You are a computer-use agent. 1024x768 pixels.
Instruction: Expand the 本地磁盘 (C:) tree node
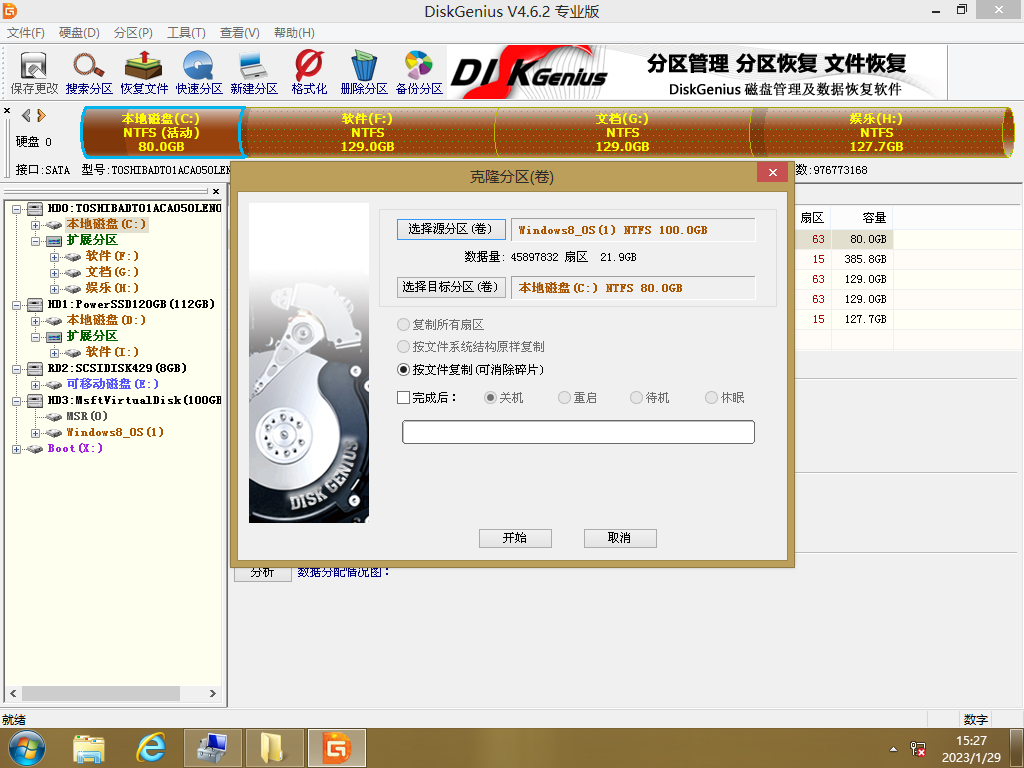click(x=35, y=225)
